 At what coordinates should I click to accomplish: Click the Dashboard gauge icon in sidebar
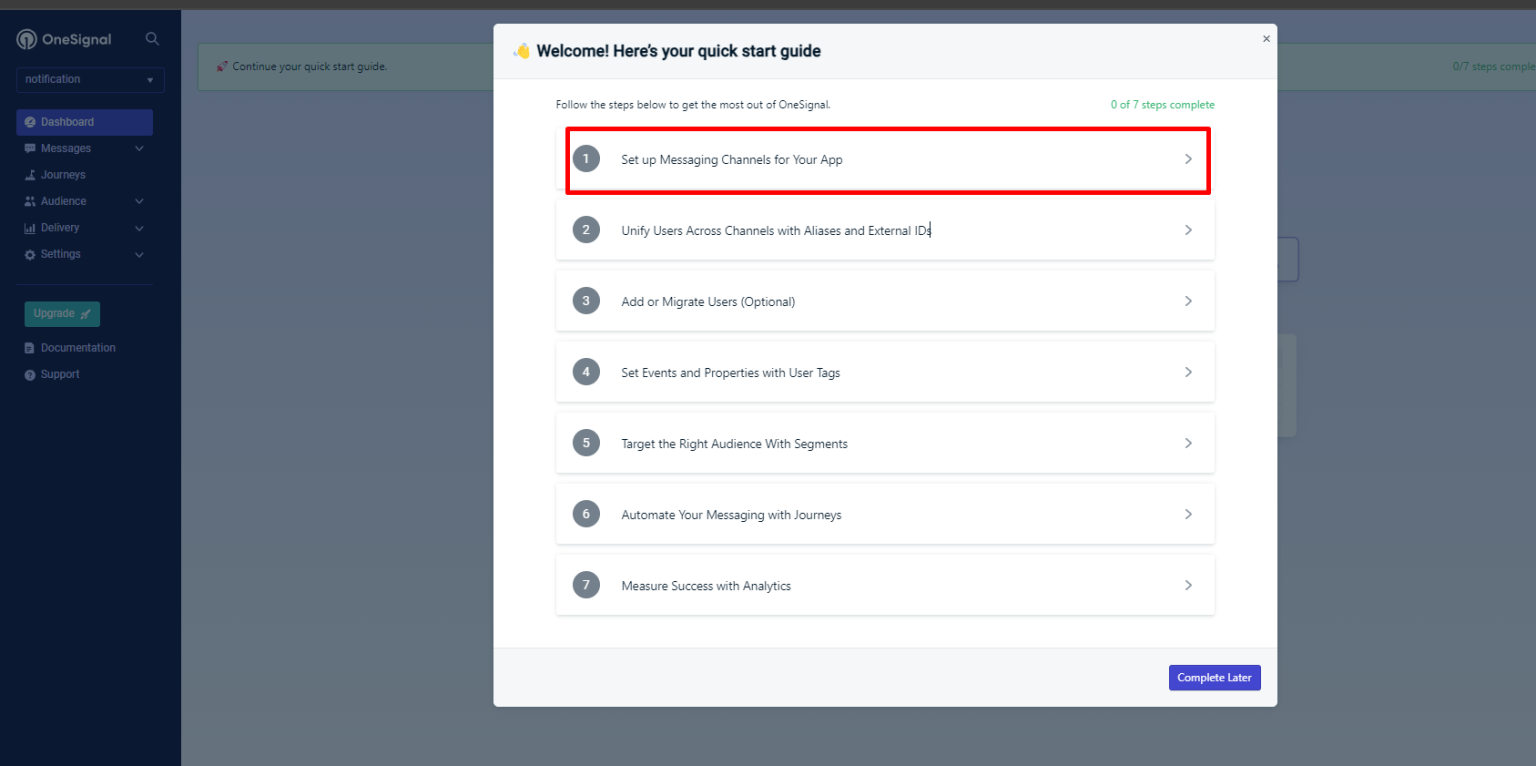point(30,122)
